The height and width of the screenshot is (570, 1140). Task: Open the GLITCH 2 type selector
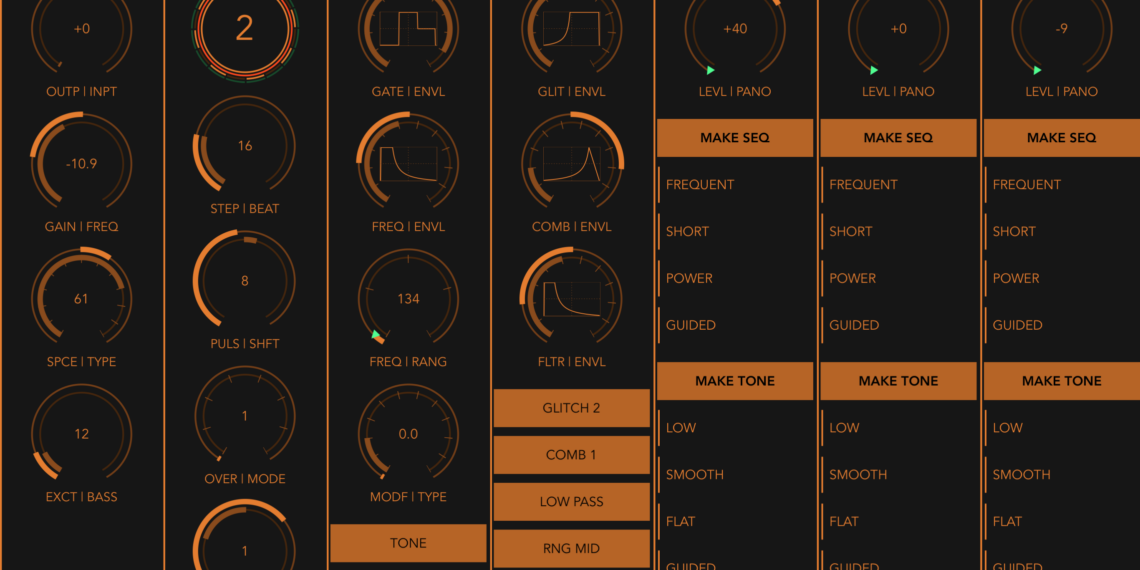571,408
